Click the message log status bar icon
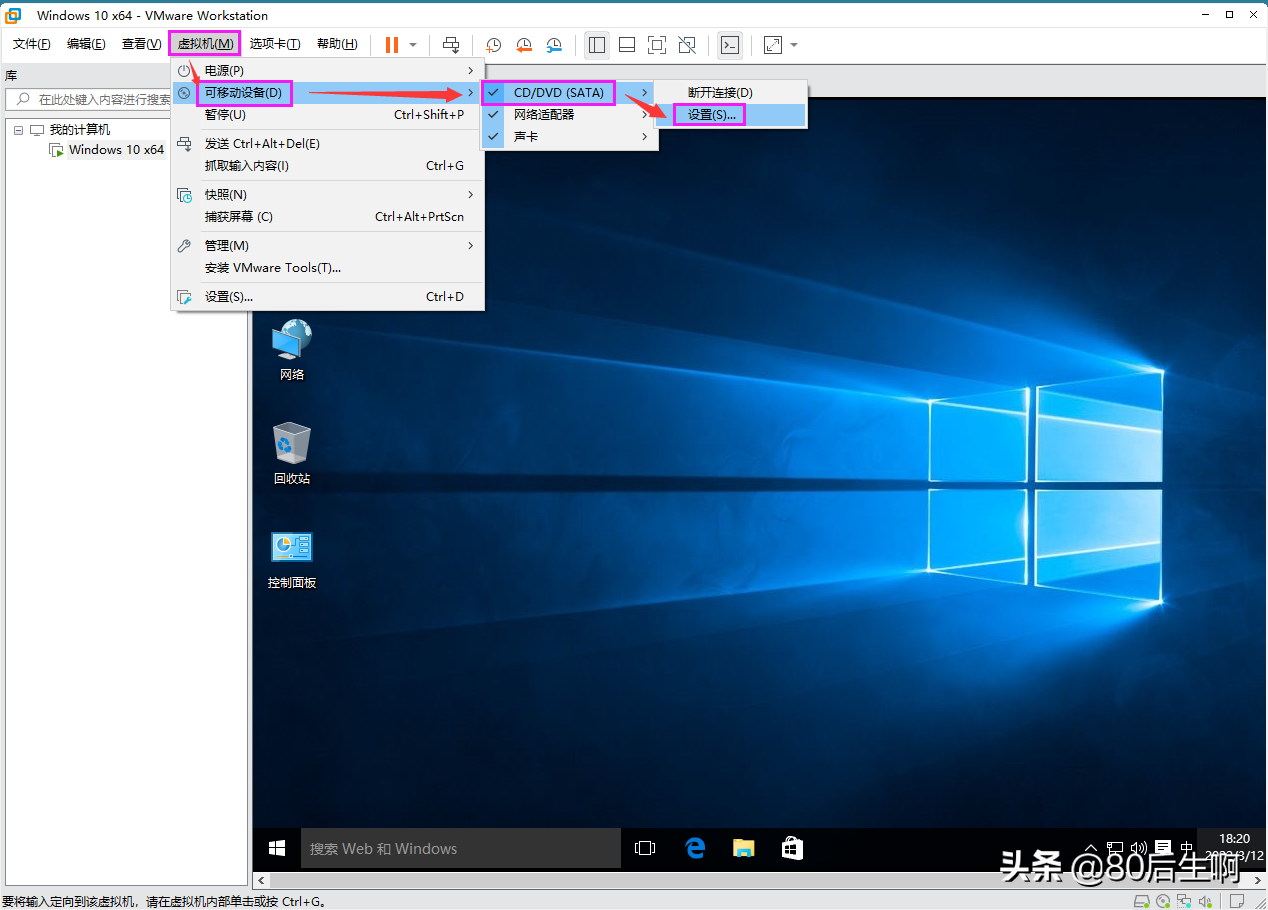Image resolution: width=1268 pixels, height=910 pixels. [x=1238, y=900]
